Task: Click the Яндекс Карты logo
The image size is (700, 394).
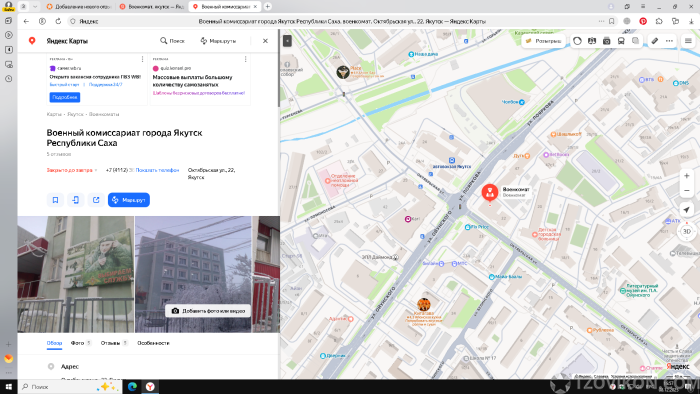Action: (x=58, y=41)
